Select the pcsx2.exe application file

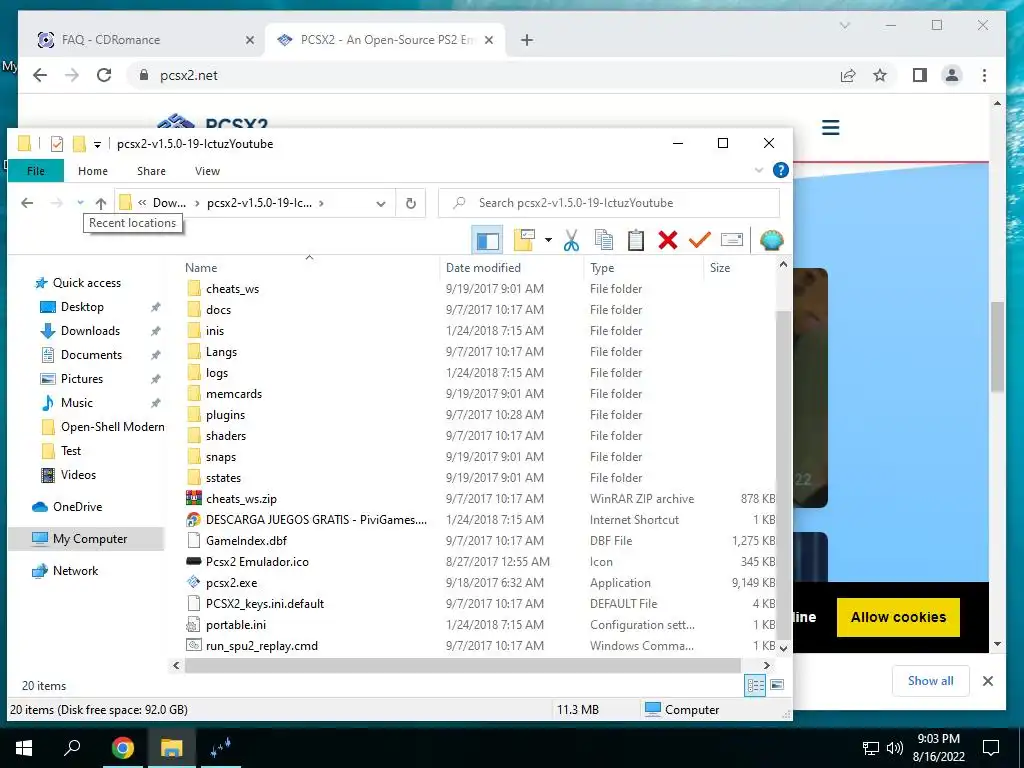coord(231,583)
